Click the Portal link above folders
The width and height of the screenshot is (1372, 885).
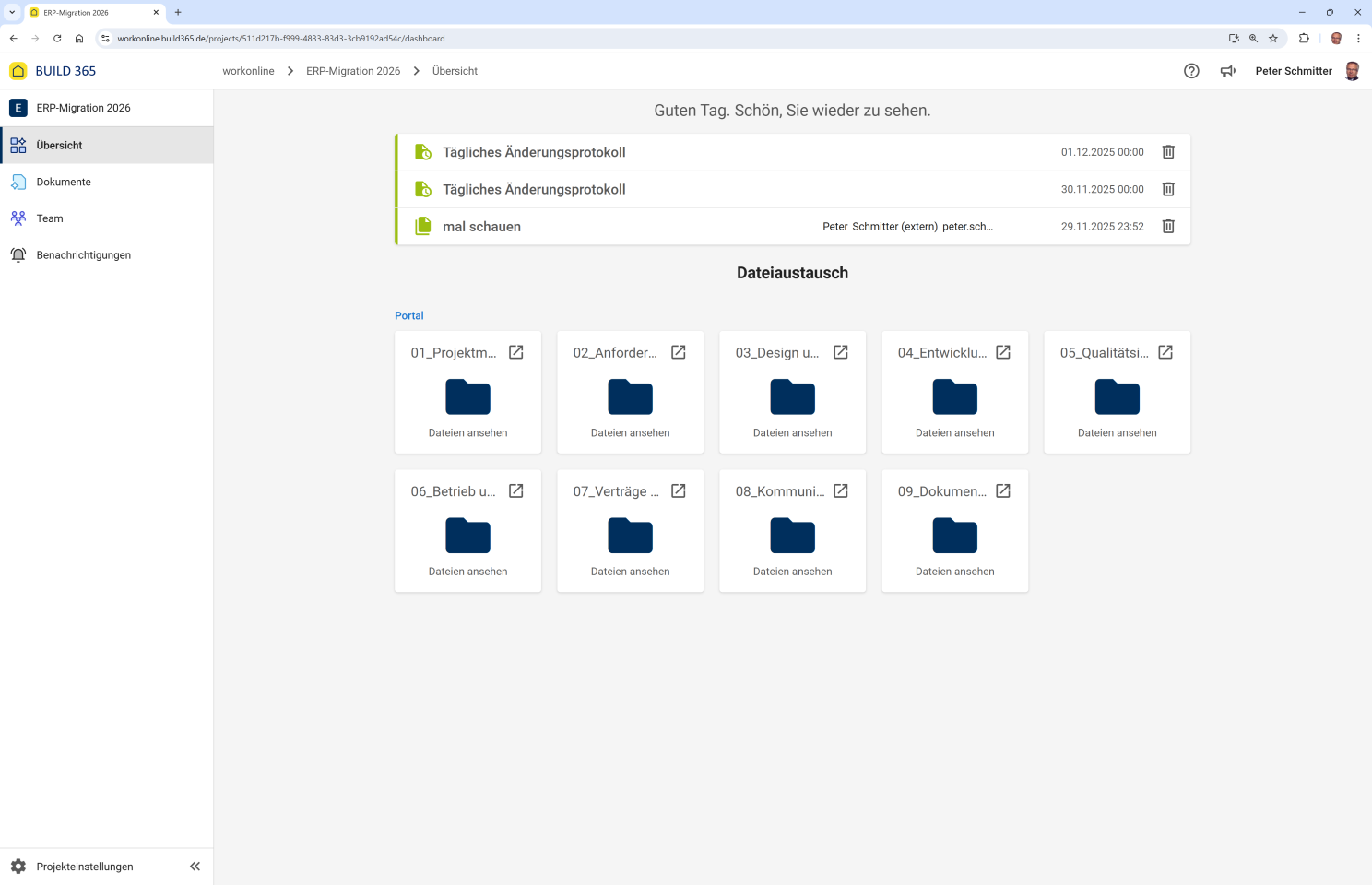[x=409, y=315]
